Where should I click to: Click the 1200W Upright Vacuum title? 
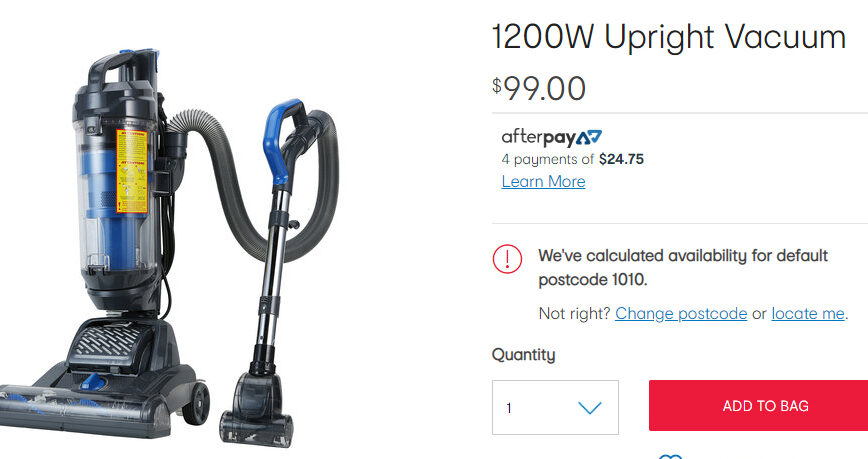669,37
